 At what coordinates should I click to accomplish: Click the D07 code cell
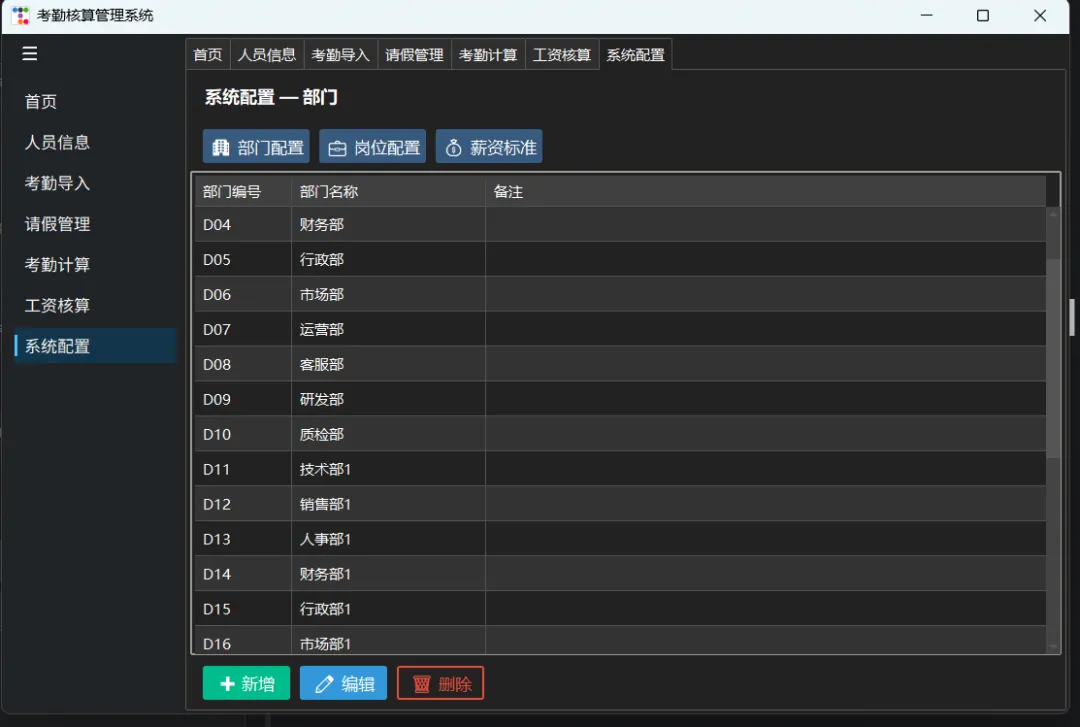243,329
